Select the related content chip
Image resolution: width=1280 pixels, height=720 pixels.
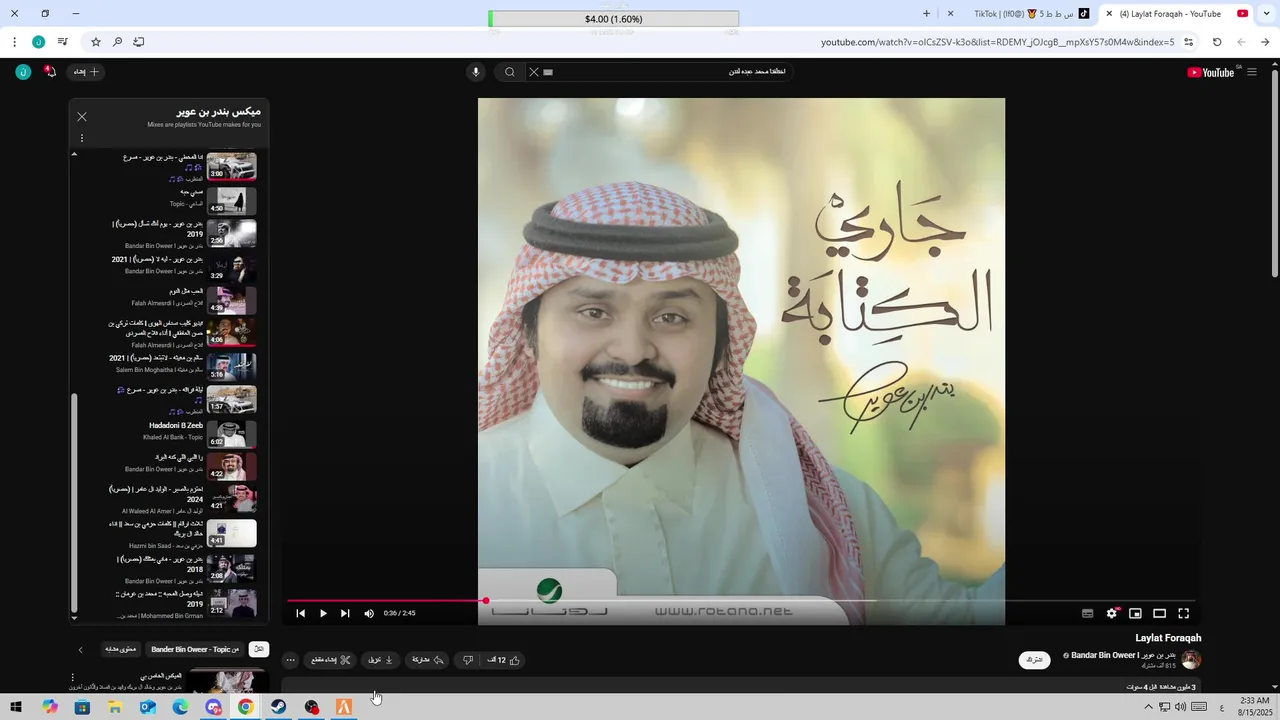(x=120, y=649)
